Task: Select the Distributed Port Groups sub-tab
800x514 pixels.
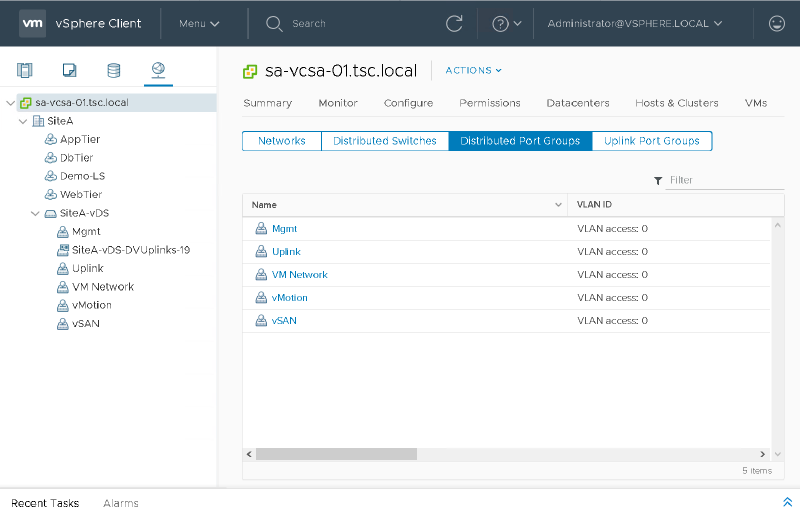Action: (x=520, y=141)
